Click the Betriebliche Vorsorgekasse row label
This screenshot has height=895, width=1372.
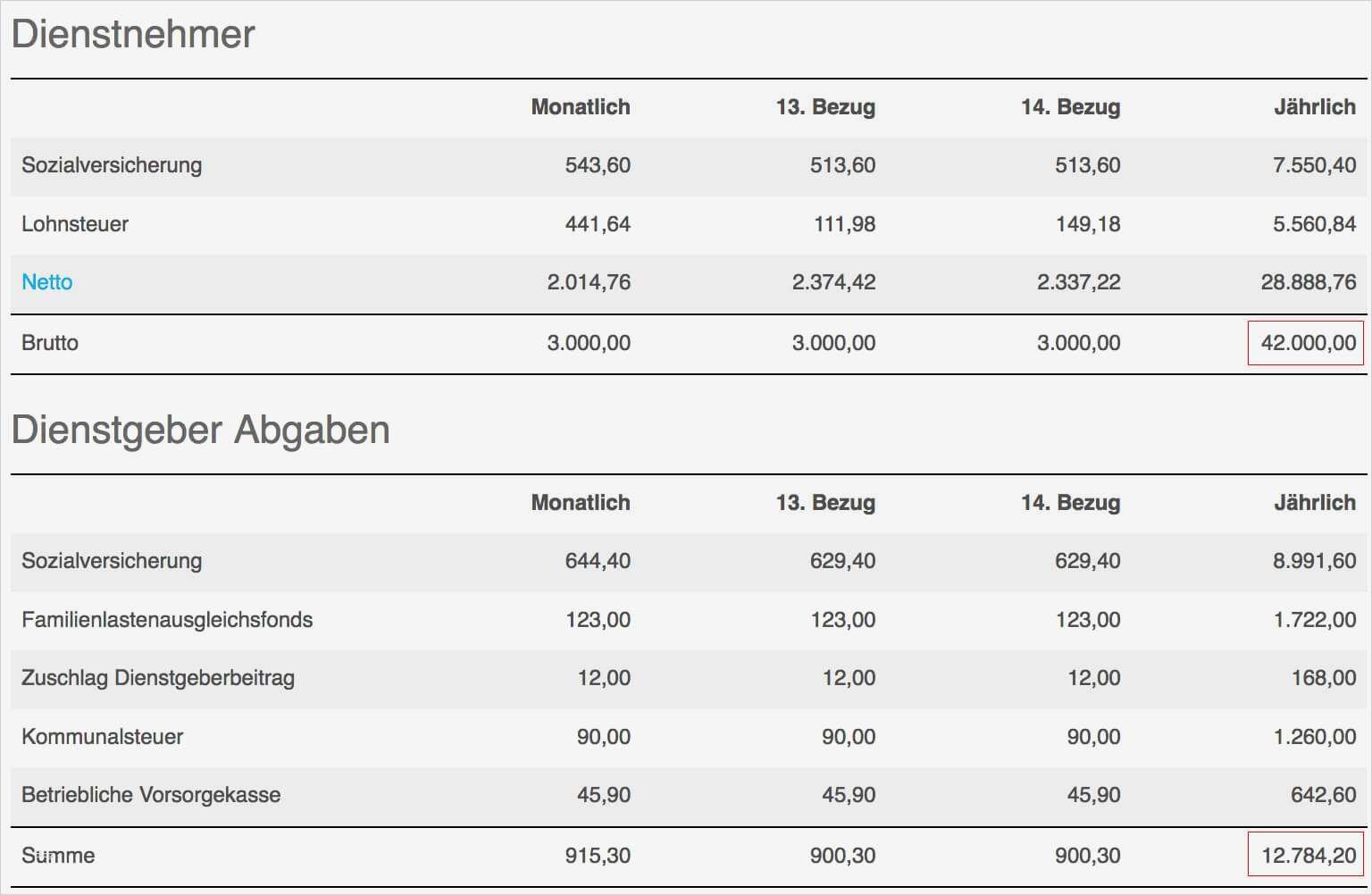[x=151, y=795]
